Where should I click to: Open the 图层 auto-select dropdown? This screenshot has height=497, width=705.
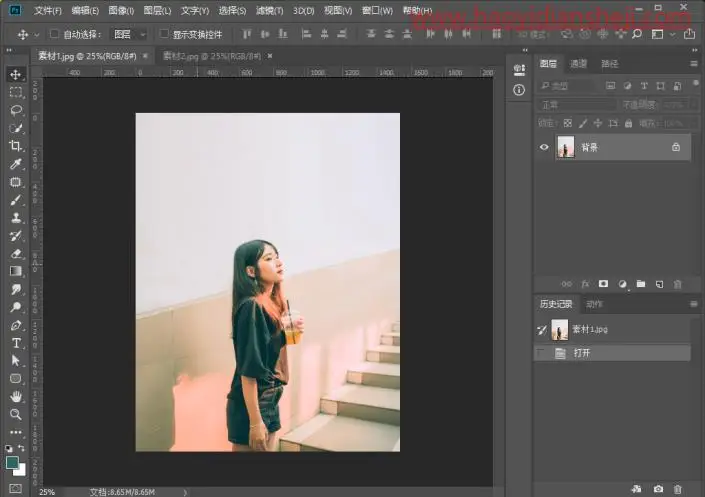[129, 34]
